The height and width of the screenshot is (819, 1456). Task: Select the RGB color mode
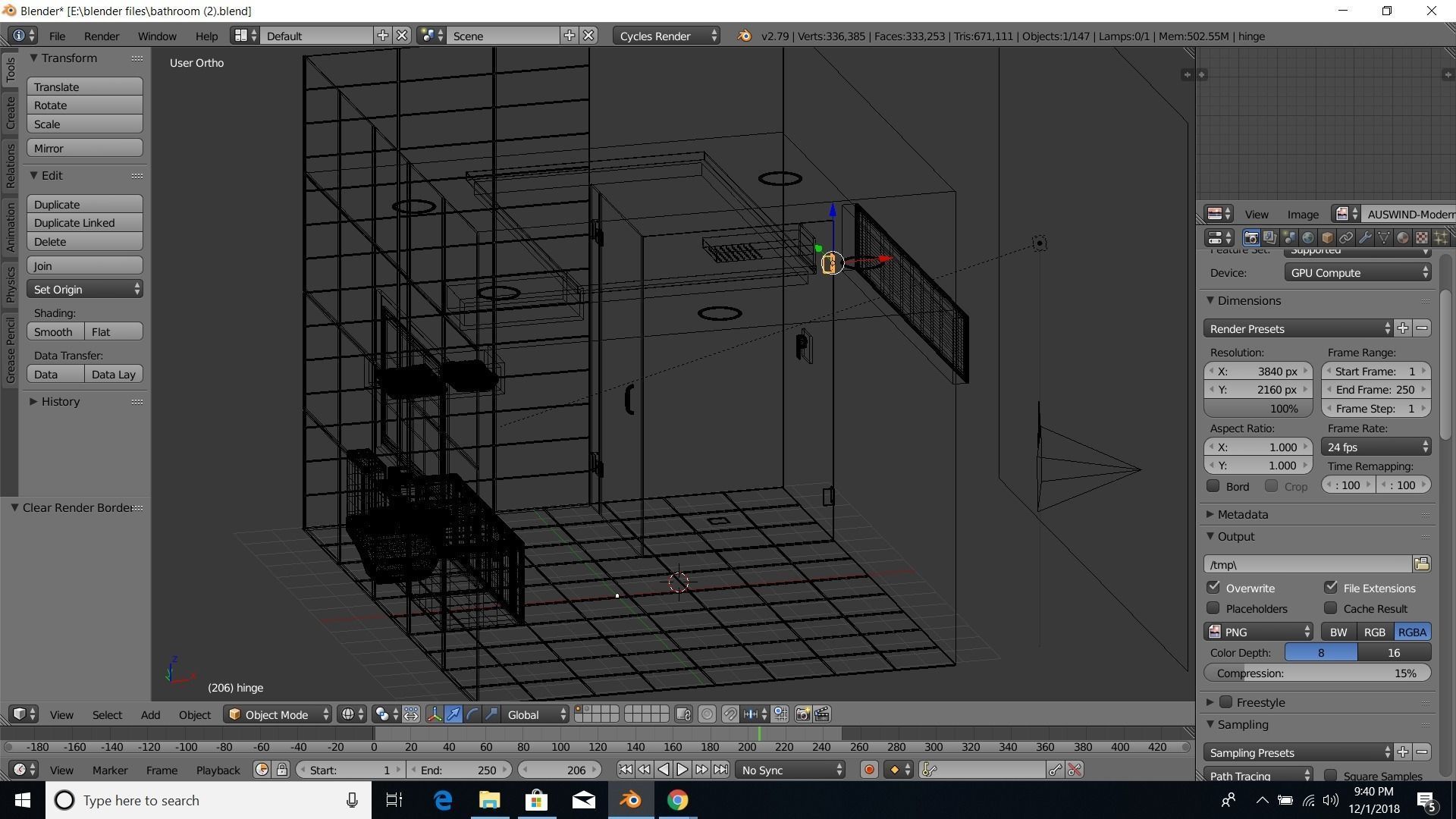(1375, 632)
